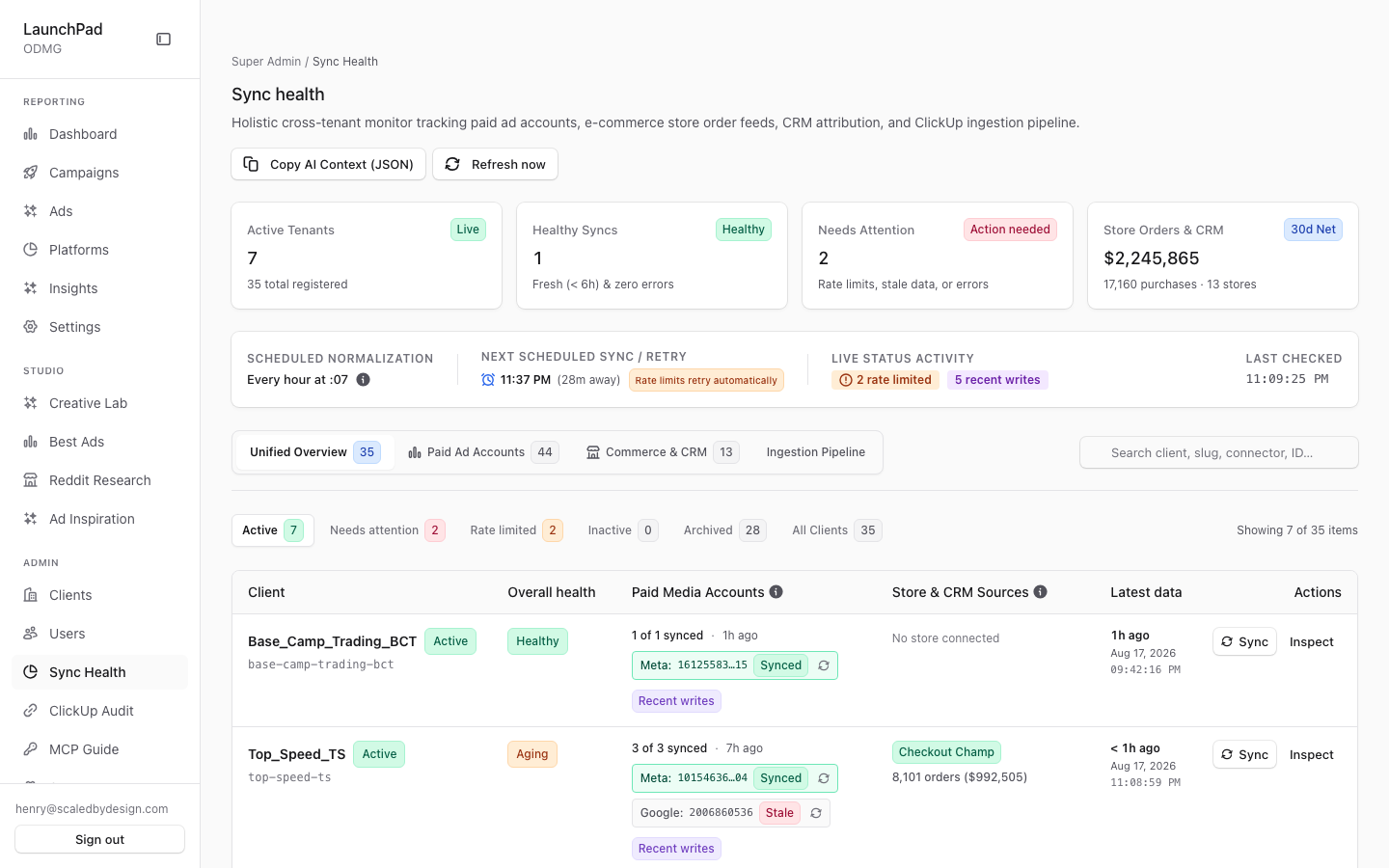Select the Active 7 filter

pyautogui.click(x=273, y=530)
